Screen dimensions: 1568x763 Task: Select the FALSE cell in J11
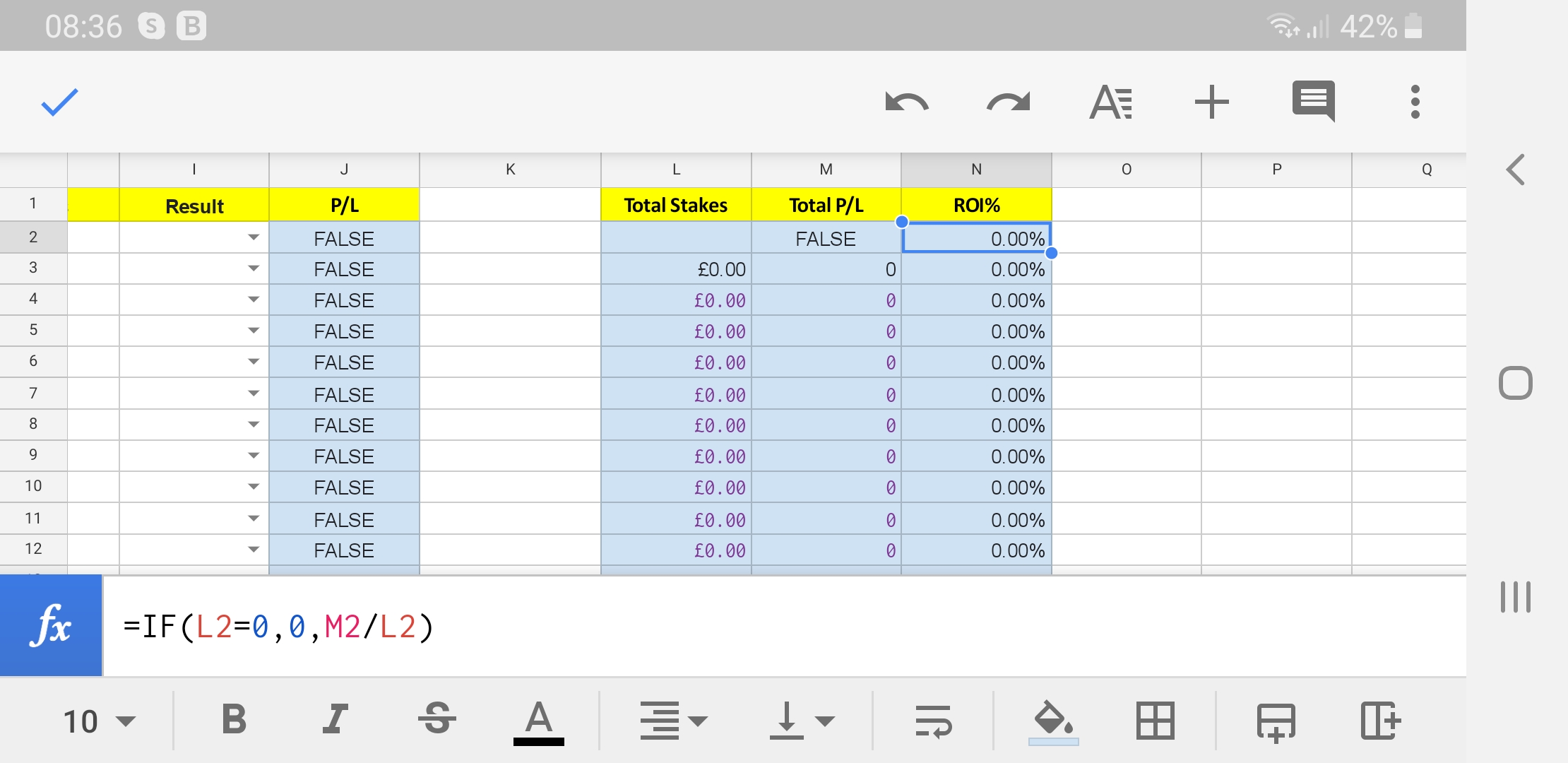(x=344, y=519)
